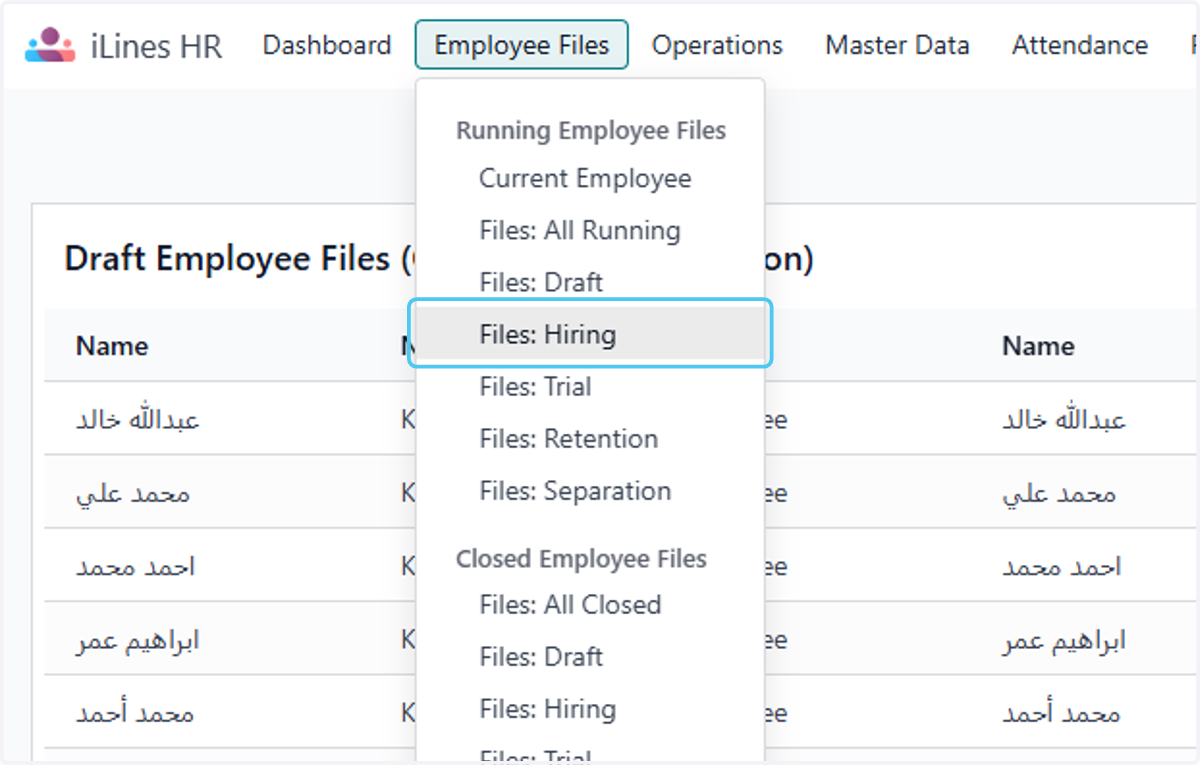The width and height of the screenshot is (1200, 765).
Task: Select ابراهيم عمر in right table
Action: pyautogui.click(x=1064, y=640)
